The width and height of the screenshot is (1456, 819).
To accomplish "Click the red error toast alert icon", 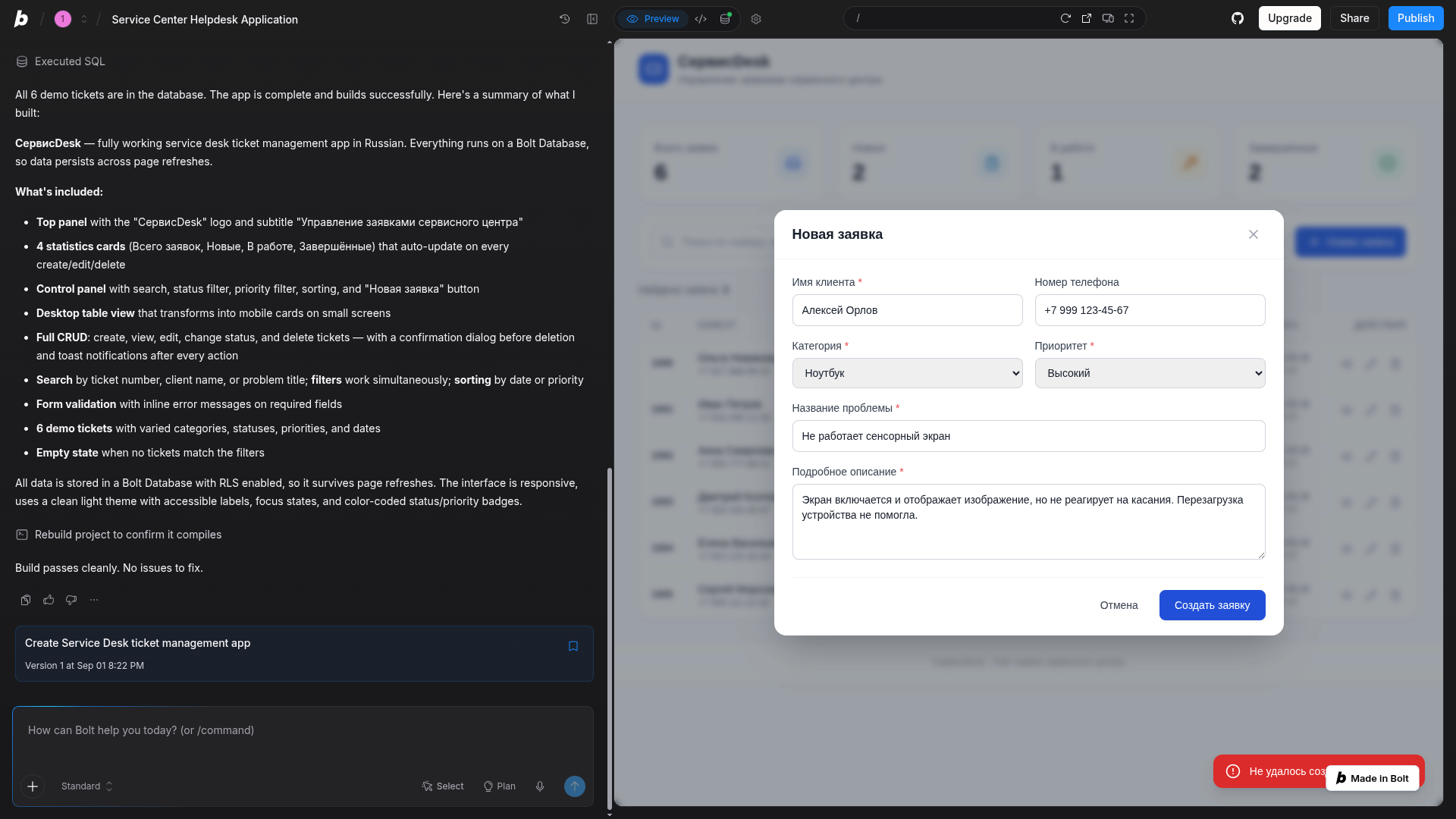I will coord(1233,771).
